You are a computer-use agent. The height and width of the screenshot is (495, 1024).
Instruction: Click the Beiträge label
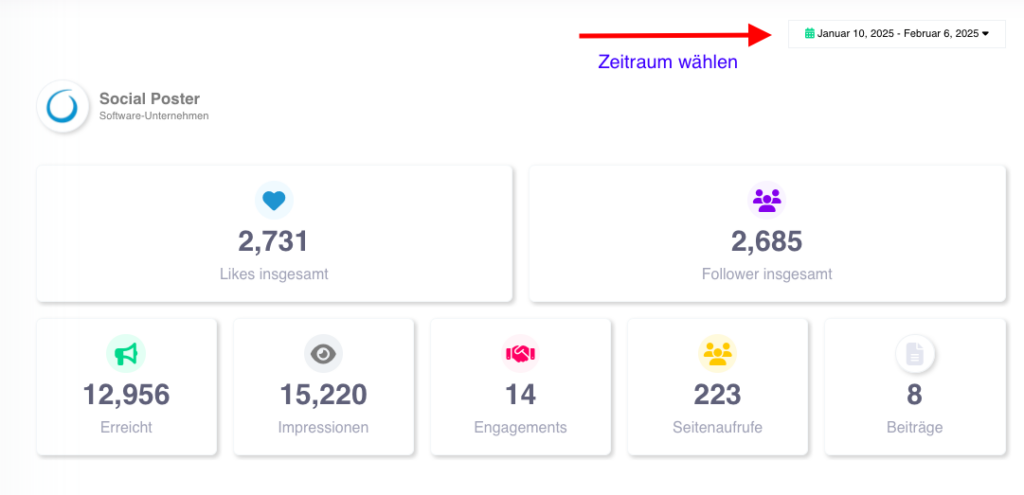click(x=915, y=428)
